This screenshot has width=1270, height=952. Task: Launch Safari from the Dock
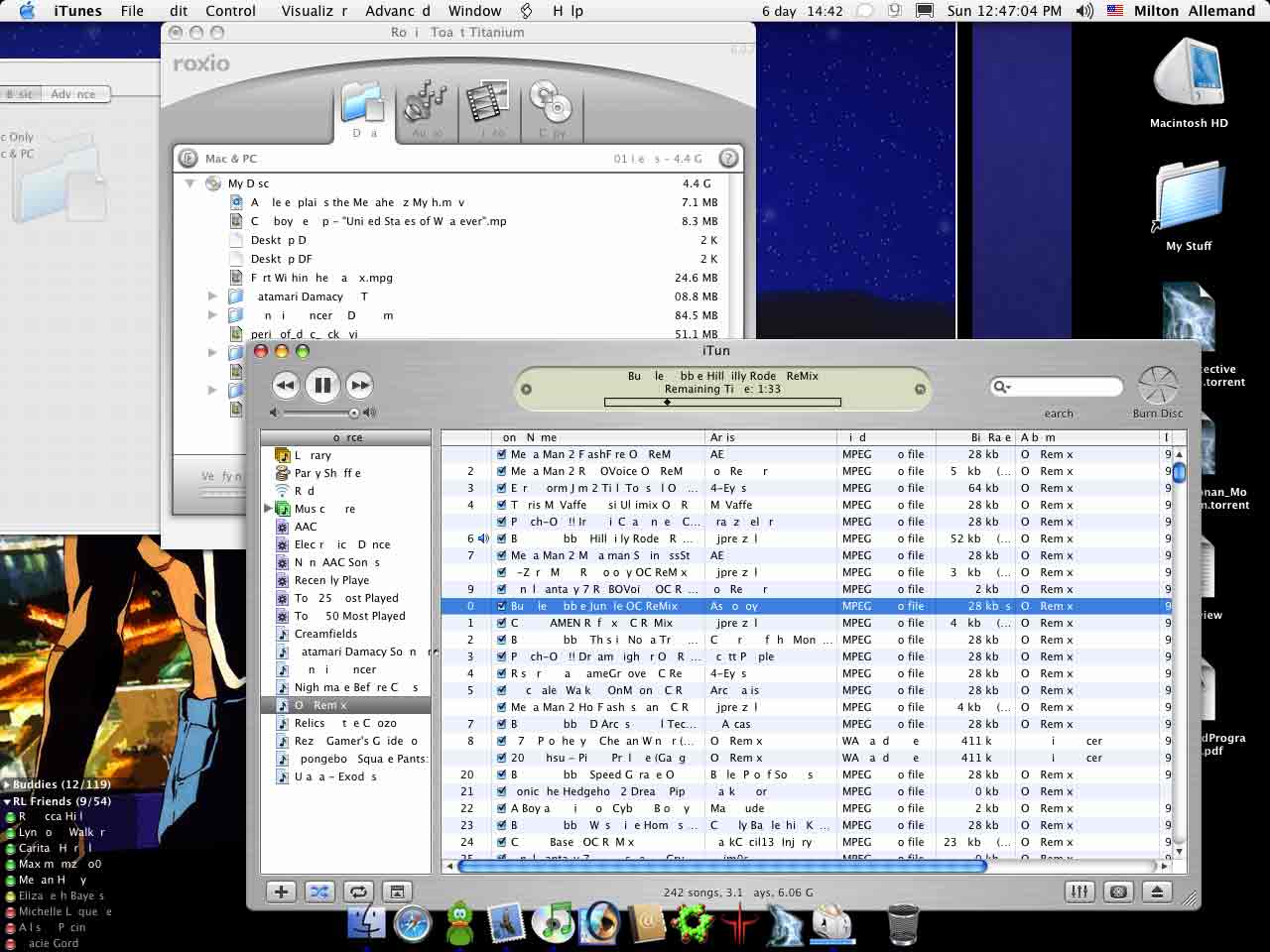pos(413,924)
